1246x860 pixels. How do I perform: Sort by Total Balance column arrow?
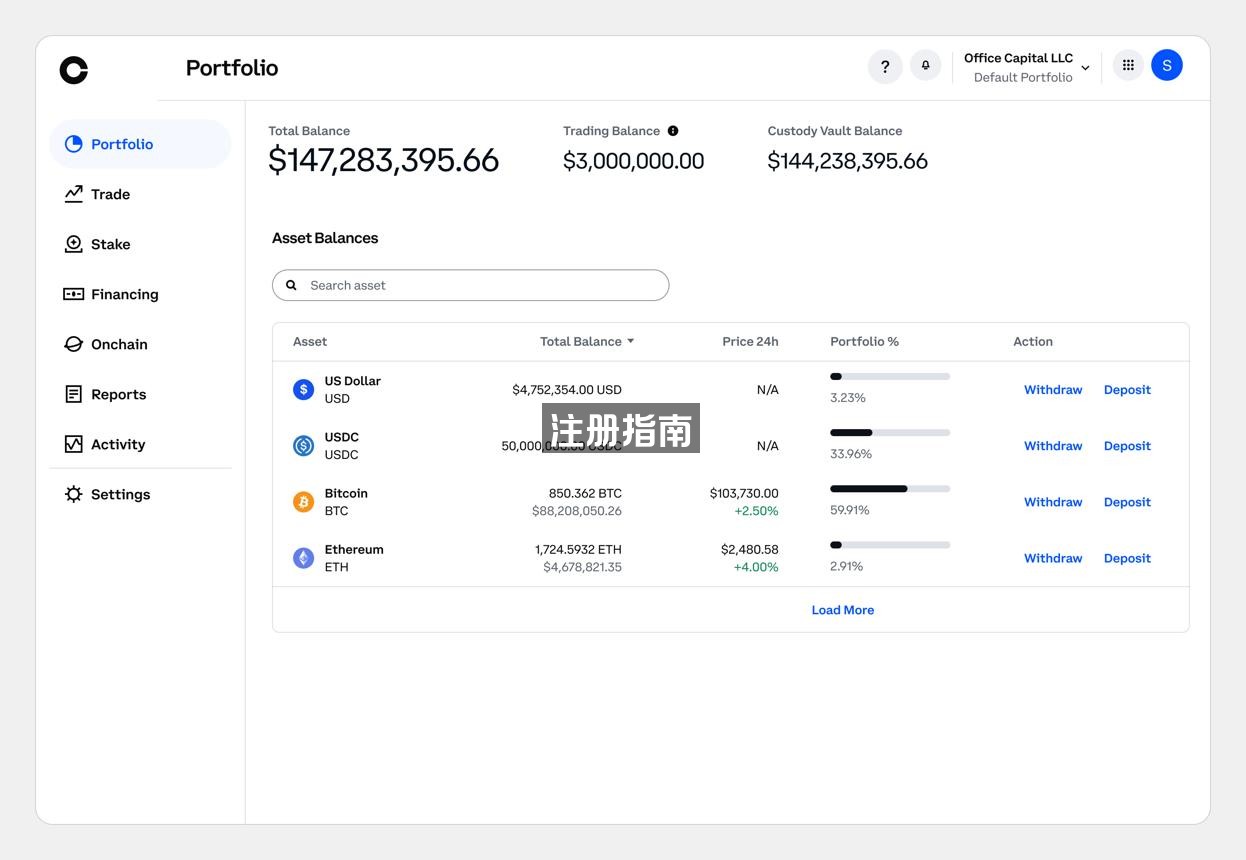pos(631,341)
